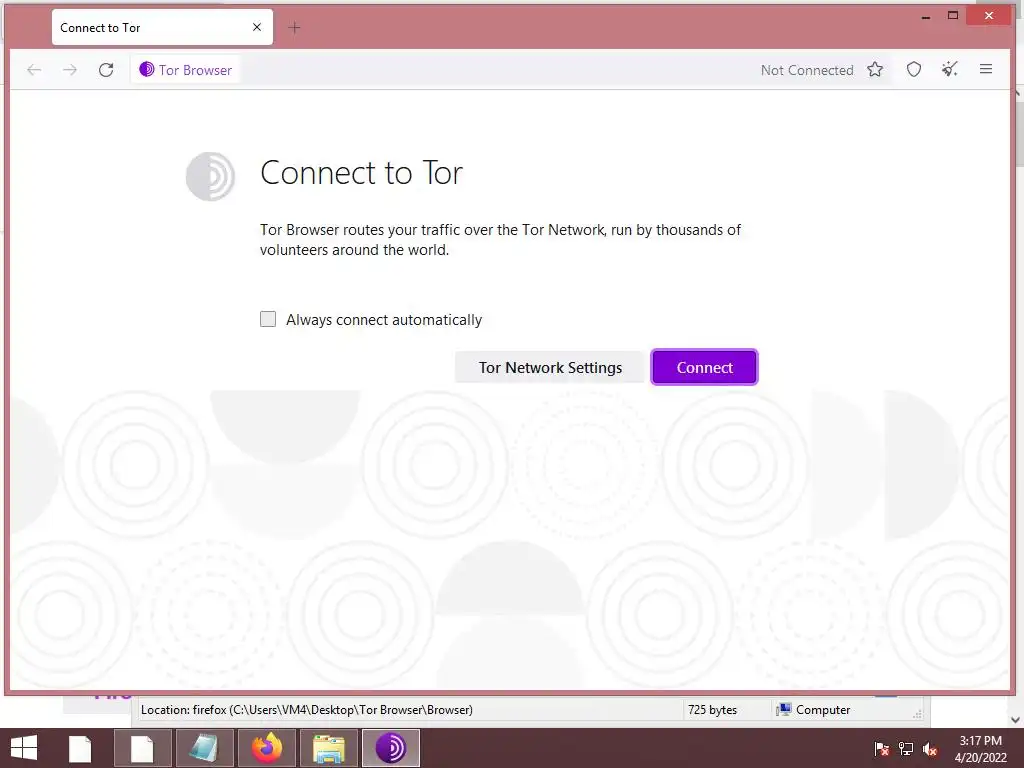This screenshot has height=768, width=1024.
Task: Click the Not Connected status label
Action: [807, 70]
